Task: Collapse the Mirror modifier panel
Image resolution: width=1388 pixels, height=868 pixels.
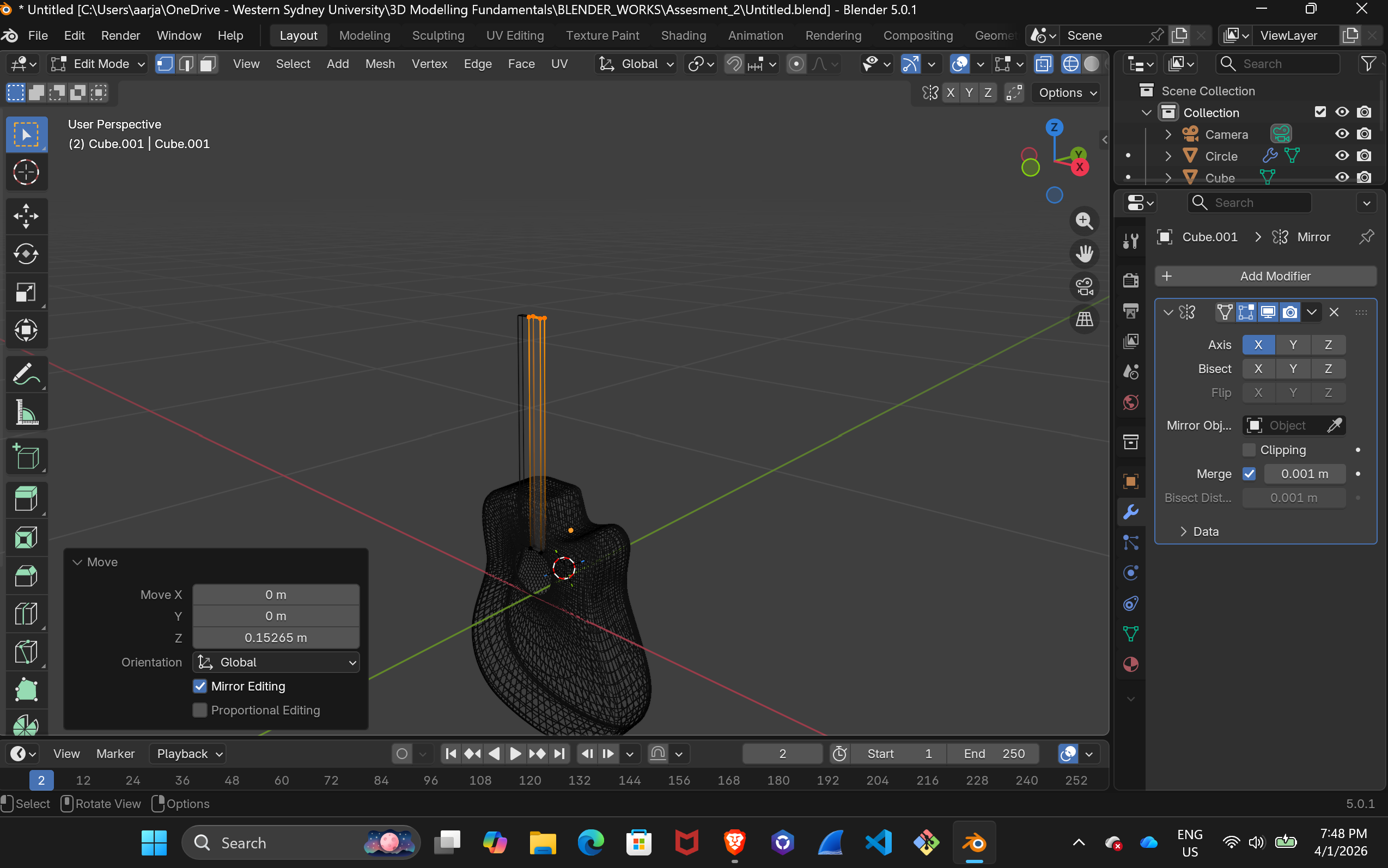Action: point(1167,313)
